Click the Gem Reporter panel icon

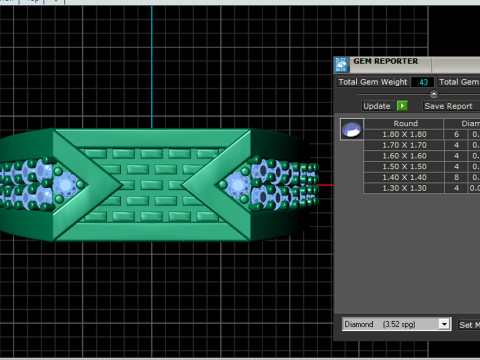341,64
